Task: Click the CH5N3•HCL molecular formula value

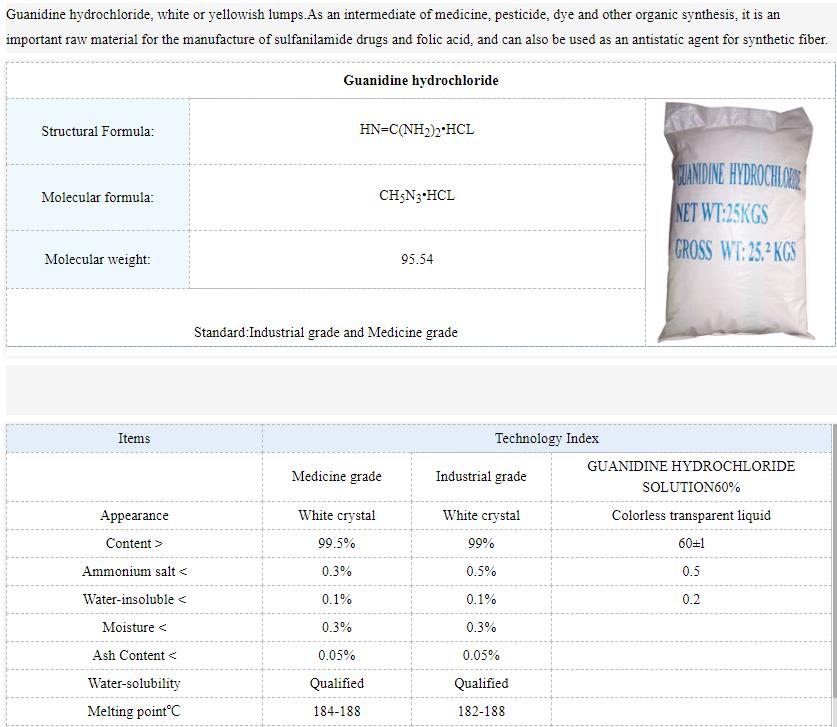Action: click(417, 196)
